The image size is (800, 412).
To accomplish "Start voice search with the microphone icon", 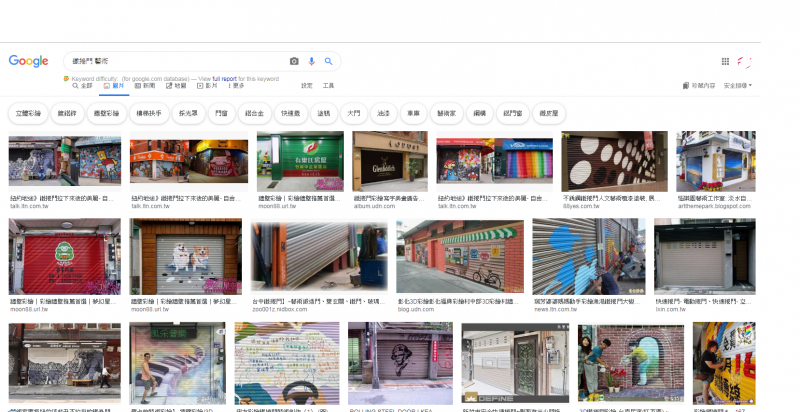I will coord(312,61).
